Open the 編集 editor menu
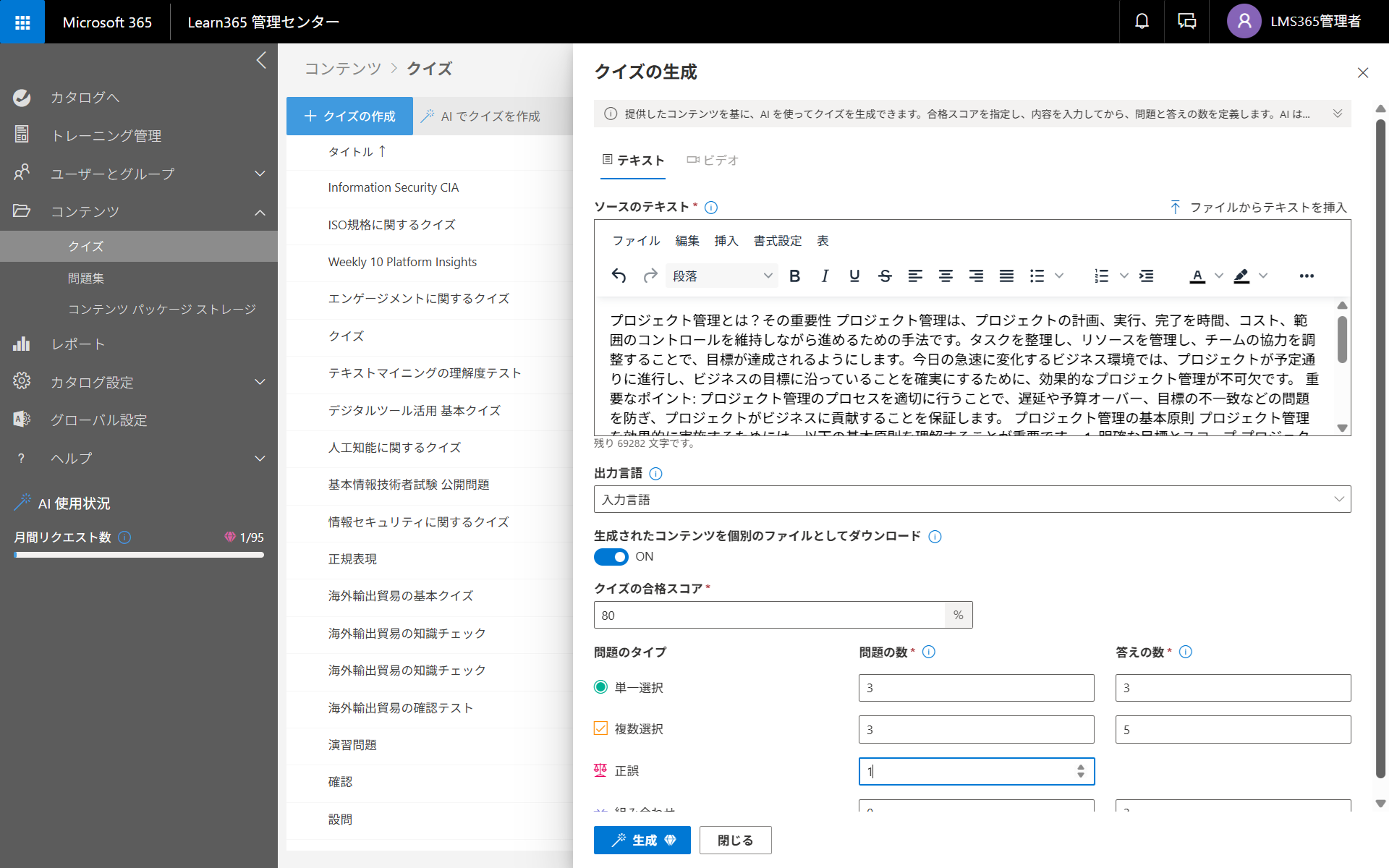Image resolution: width=1389 pixels, height=868 pixels. 687,241
